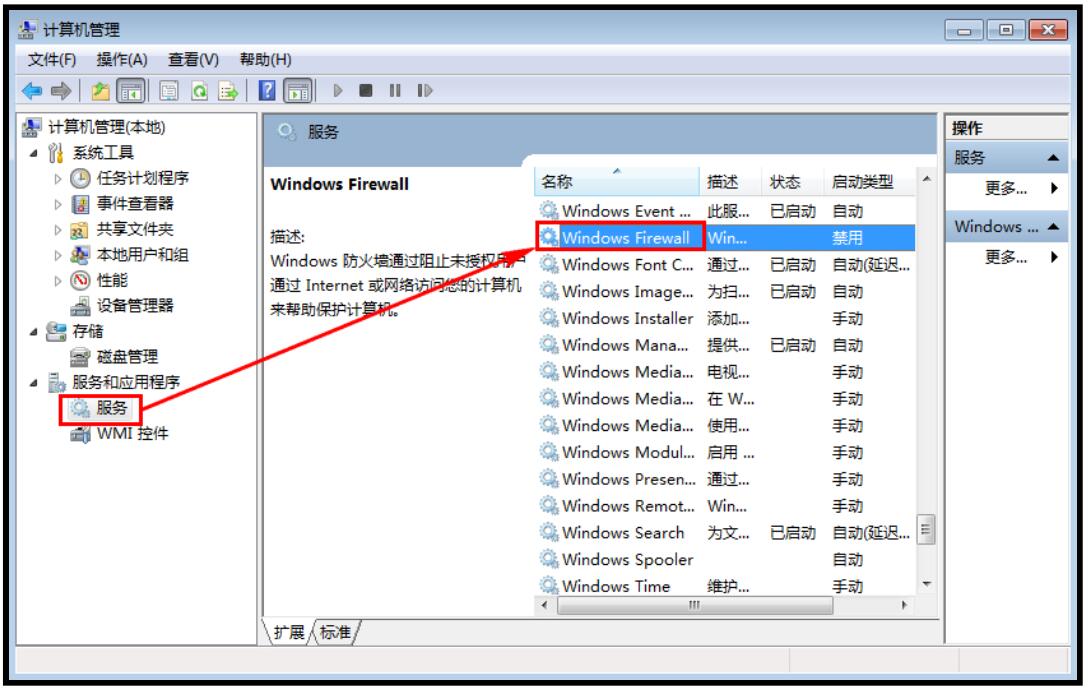Select 计算机管理(本地) root node
This screenshot has height=694, width=1089.
click(106, 128)
